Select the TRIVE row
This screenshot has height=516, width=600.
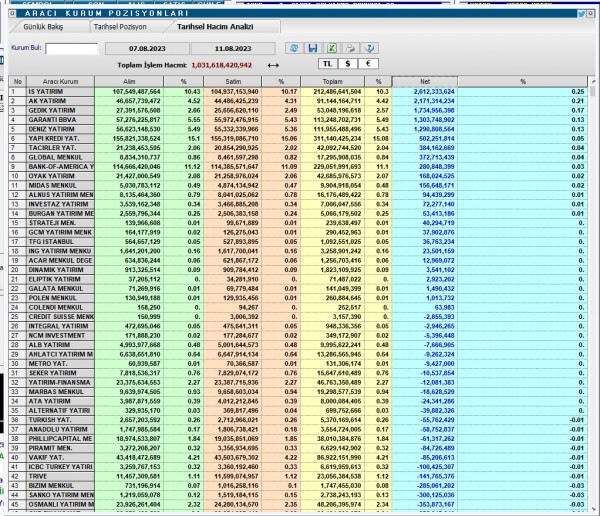298,476
